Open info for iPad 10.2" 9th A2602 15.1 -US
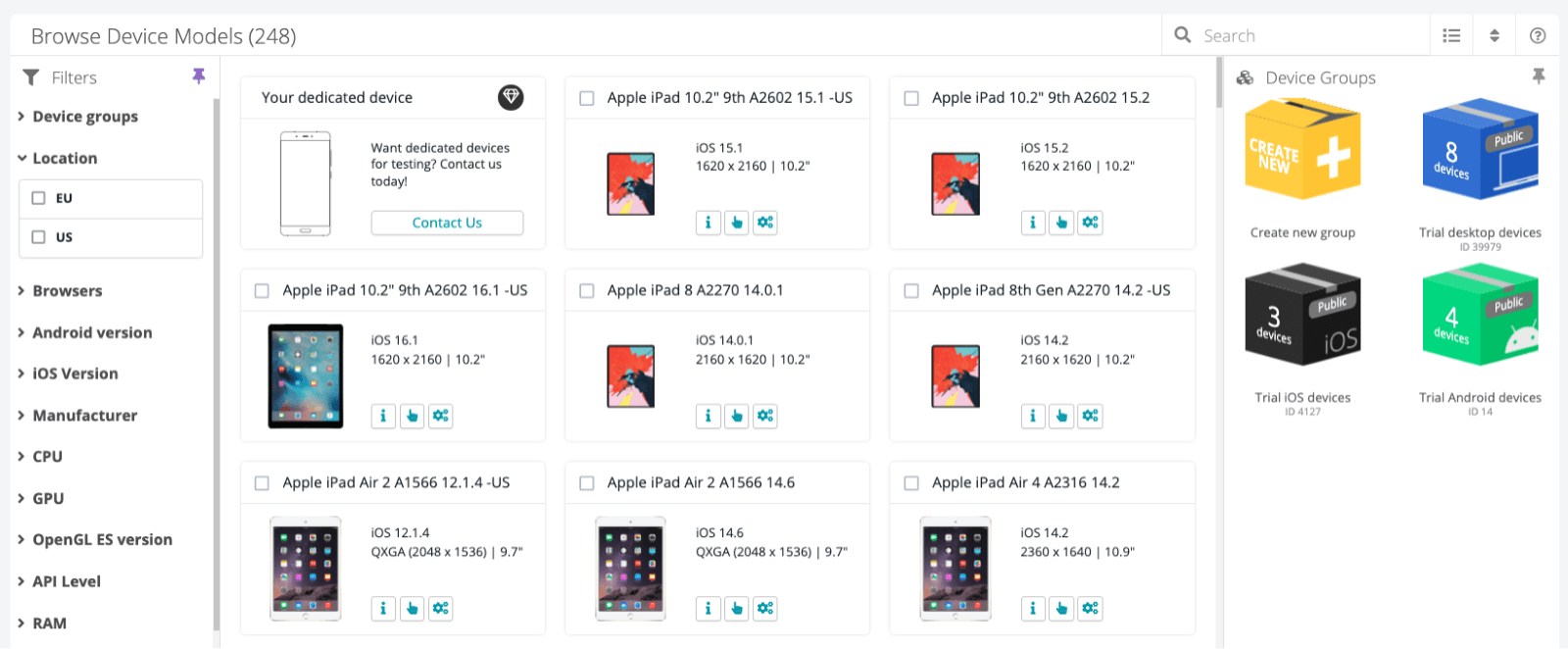Viewport: 1568px width, 649px height. coord(708,223)
